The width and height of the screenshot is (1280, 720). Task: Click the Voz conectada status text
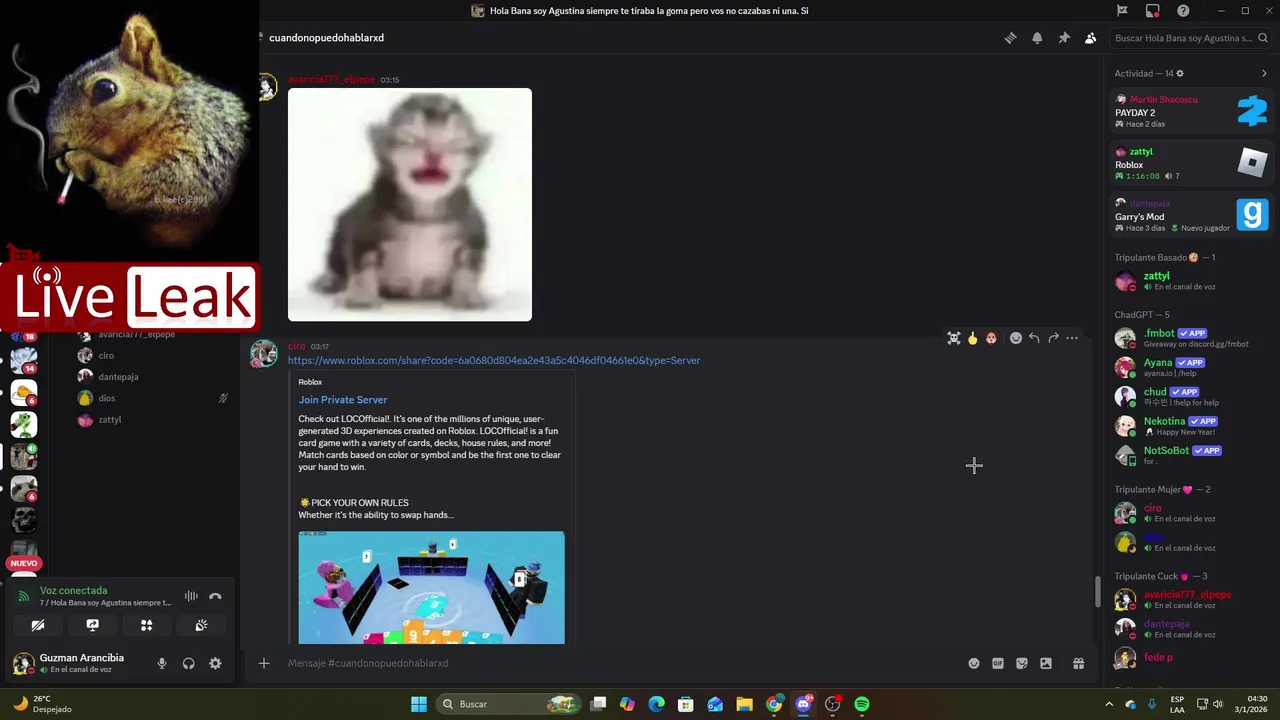(x=73, y=591)
